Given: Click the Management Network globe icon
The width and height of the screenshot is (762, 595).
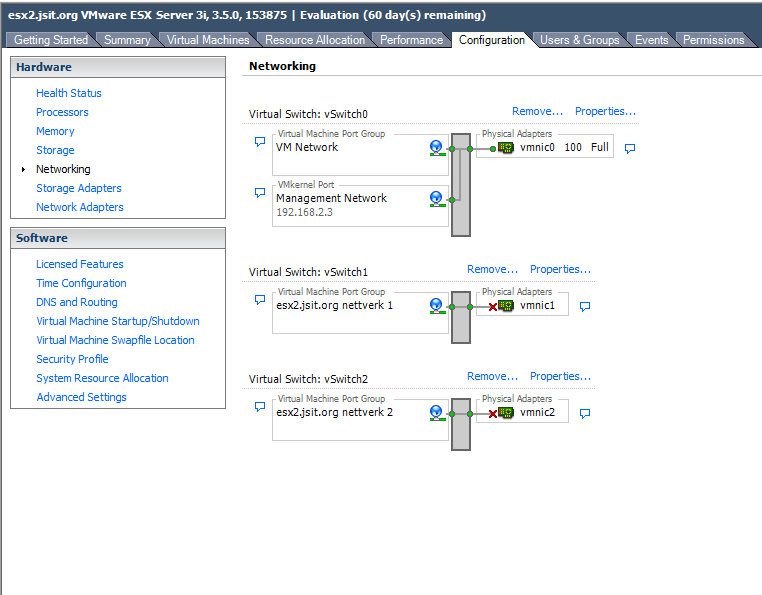Looking at the screenshot, I should tap(437, 199).
